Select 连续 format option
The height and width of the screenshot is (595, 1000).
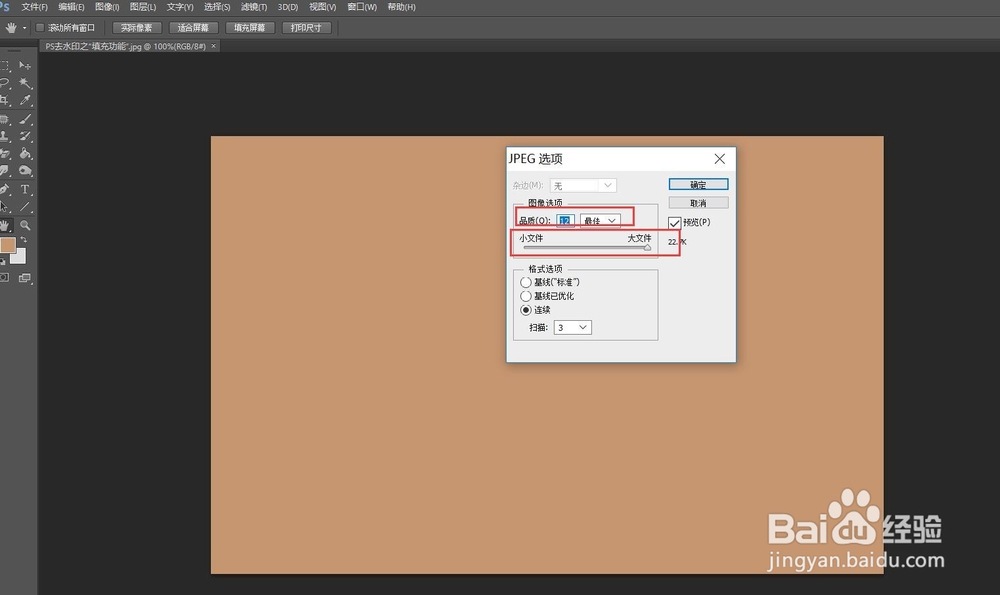click(526, 310)
